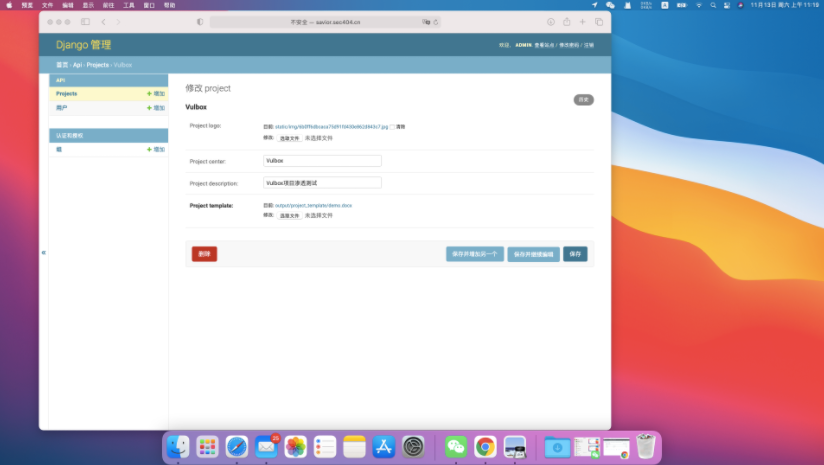
Task: Collapse the Django sidebar with « toggle
Action: (44, 252)
